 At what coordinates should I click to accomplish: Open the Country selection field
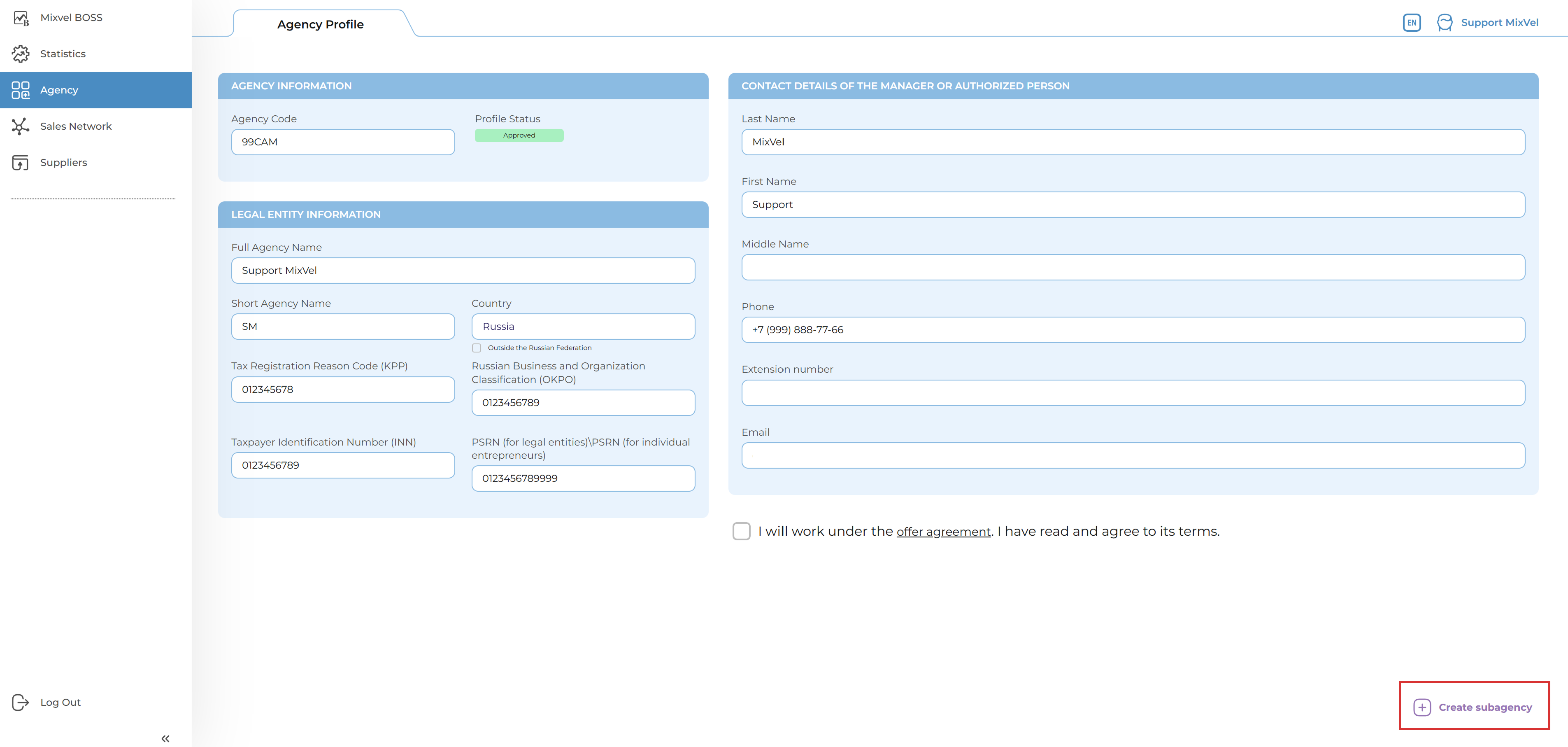coord(582,327)
